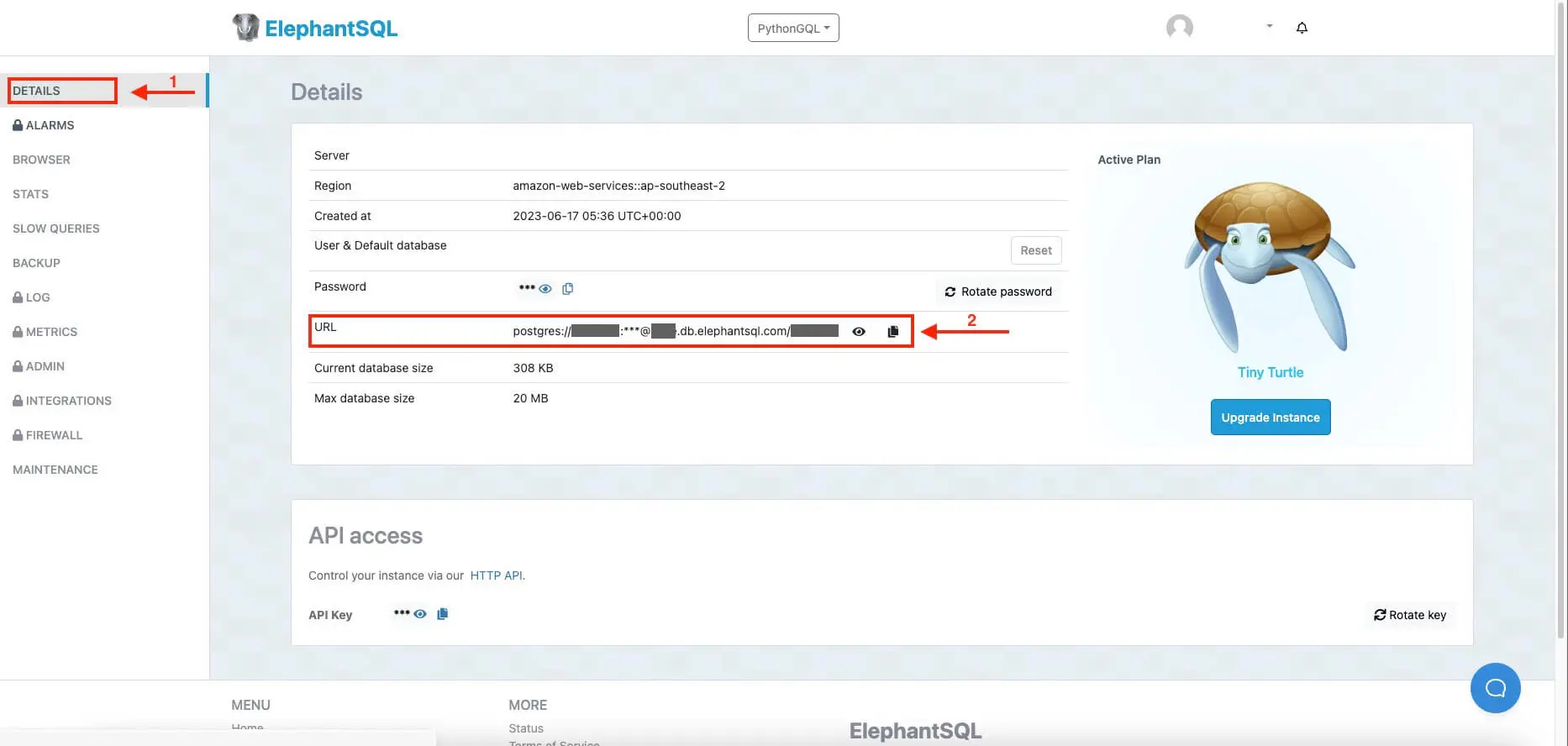Click the ElephantSQL elephant logo

coord(246,28)
